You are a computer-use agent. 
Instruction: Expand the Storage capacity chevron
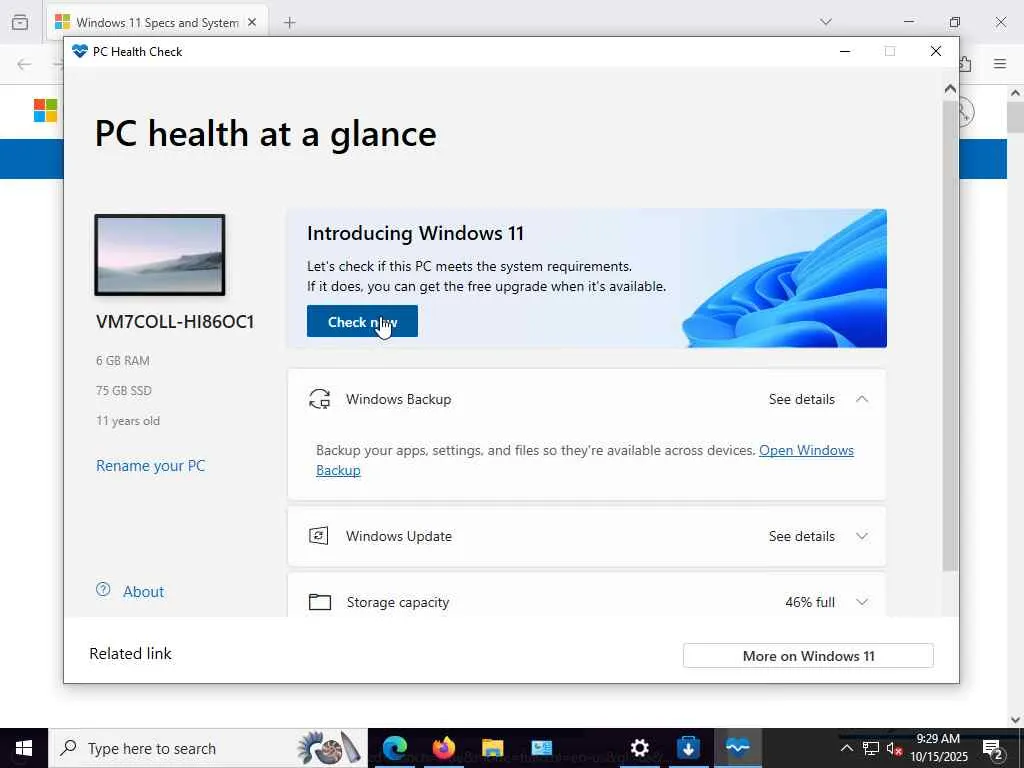pos(862,602)
